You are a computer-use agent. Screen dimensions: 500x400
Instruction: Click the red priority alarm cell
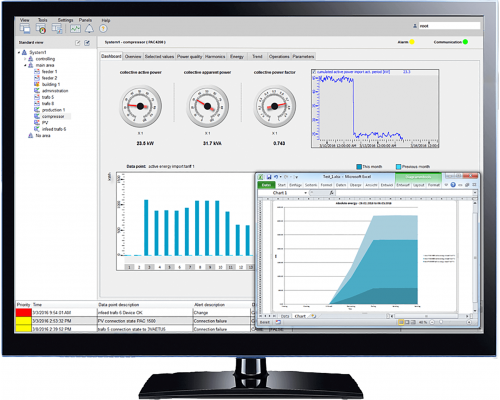coord(24,313)
